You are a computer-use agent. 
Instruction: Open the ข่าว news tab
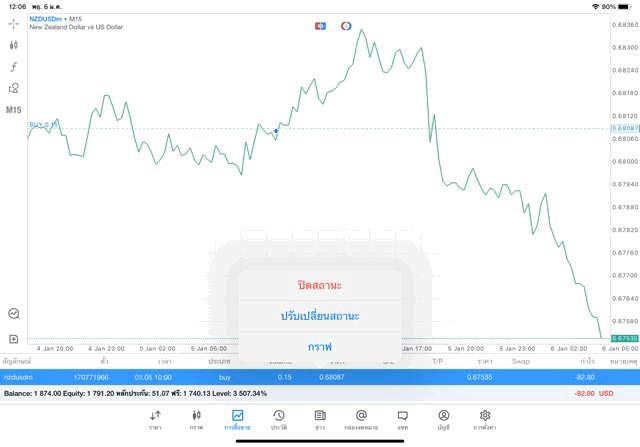tap(320, 419)
